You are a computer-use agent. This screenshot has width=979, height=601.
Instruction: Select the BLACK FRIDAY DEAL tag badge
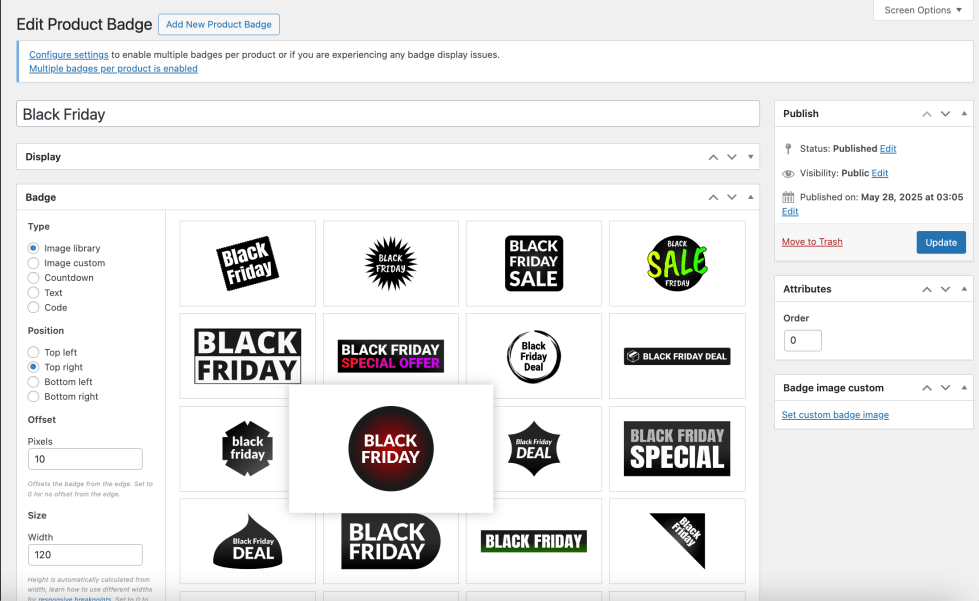click(677, 356)
